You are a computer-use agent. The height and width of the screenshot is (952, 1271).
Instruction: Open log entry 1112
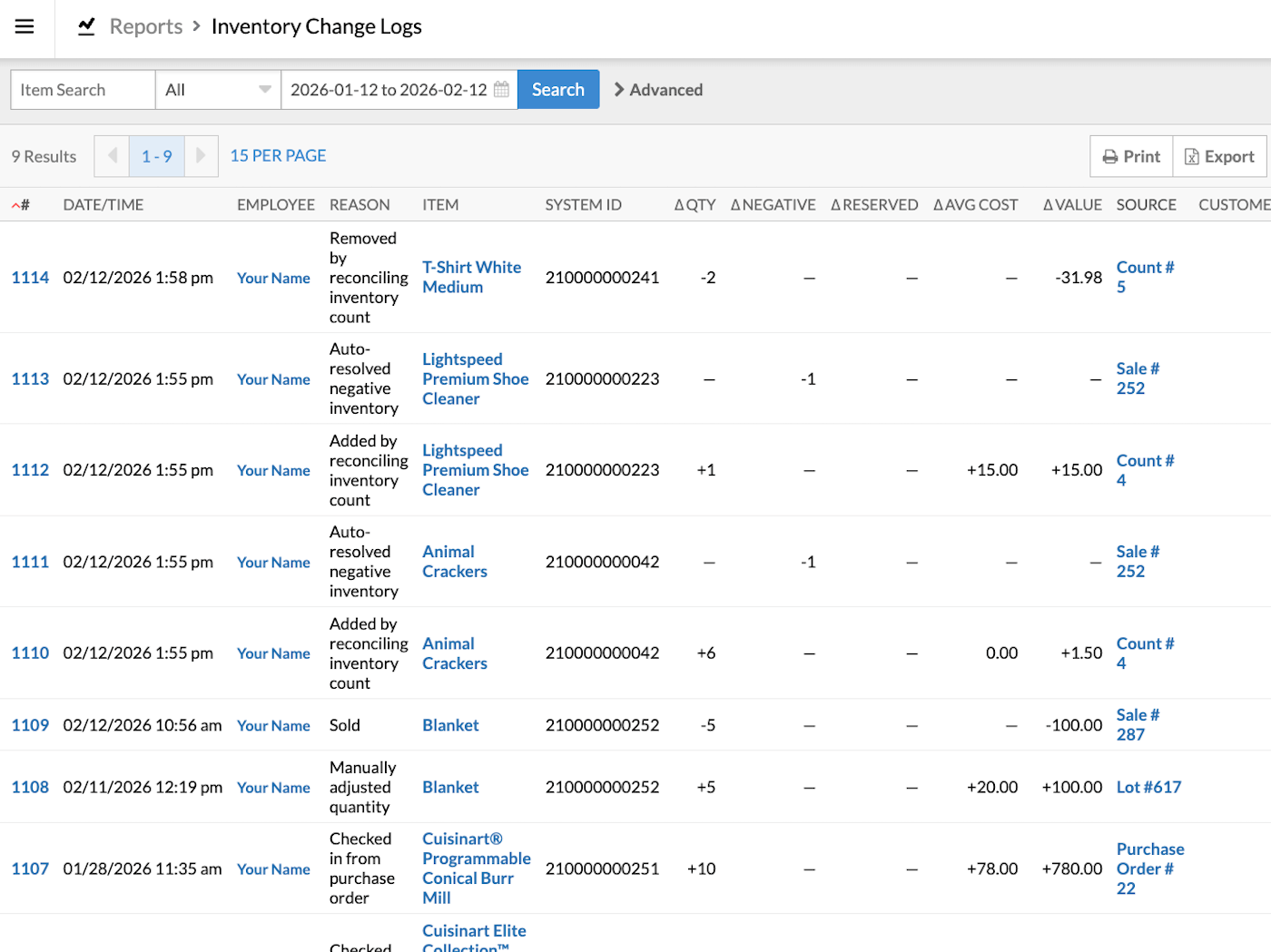click(x=30, y=470)
